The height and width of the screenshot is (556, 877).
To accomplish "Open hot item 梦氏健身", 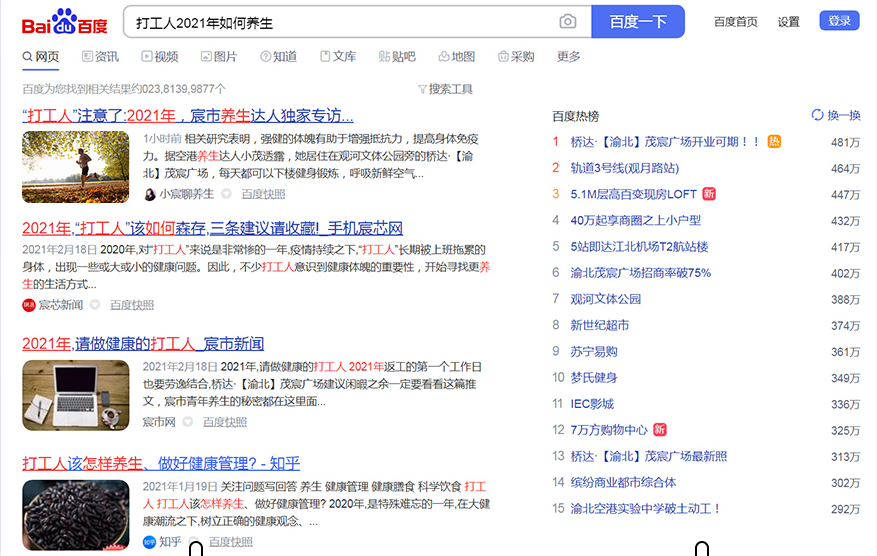I will (594, 378).
